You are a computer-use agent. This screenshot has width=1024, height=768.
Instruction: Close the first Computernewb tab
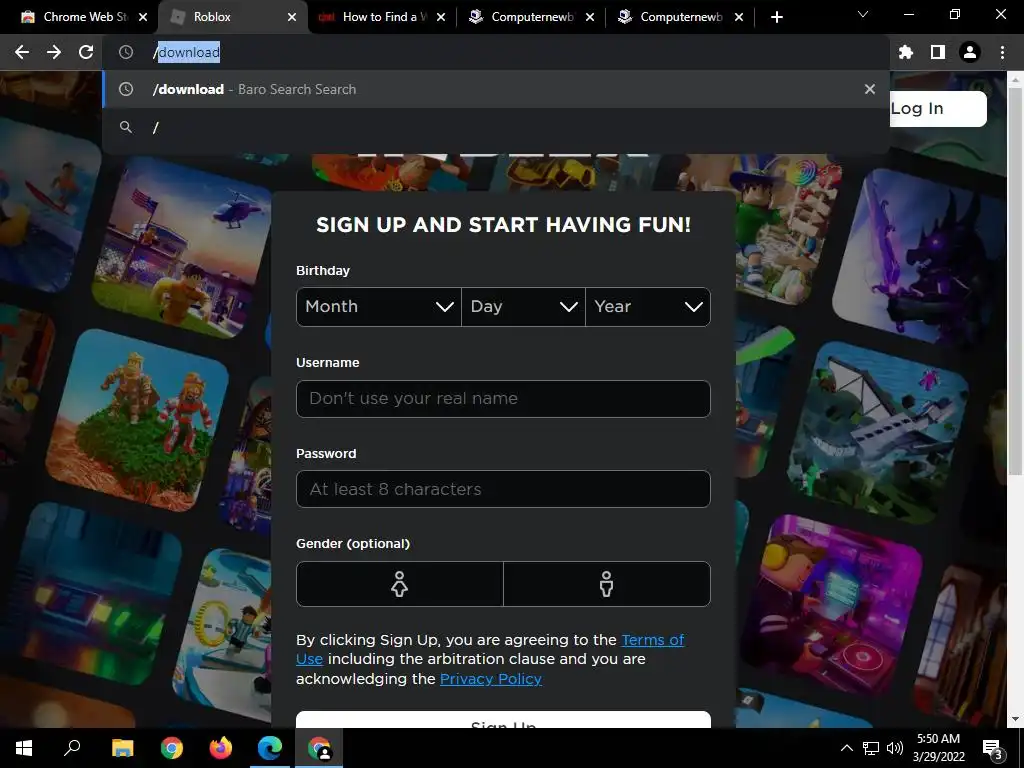[590, 17]
